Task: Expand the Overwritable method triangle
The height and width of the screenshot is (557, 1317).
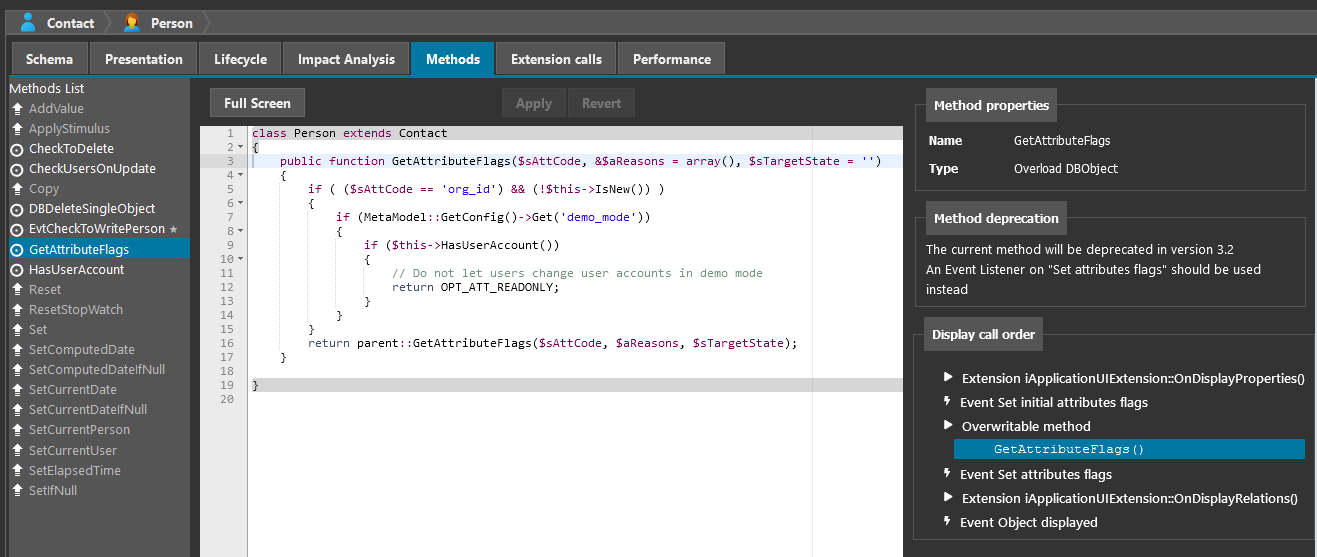Action: [948, 426]
